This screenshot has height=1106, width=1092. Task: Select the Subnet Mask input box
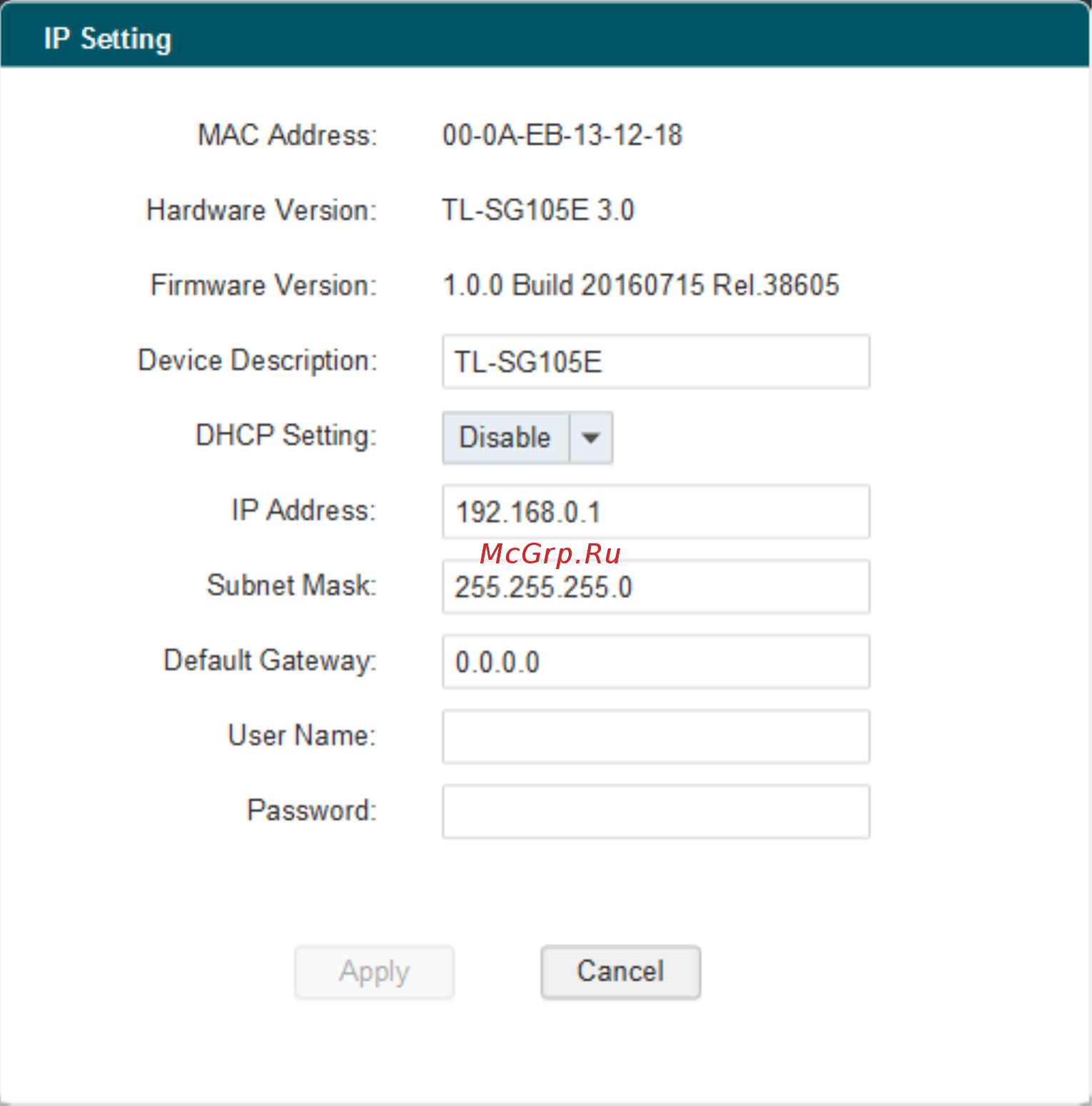[x=656, y=586]
